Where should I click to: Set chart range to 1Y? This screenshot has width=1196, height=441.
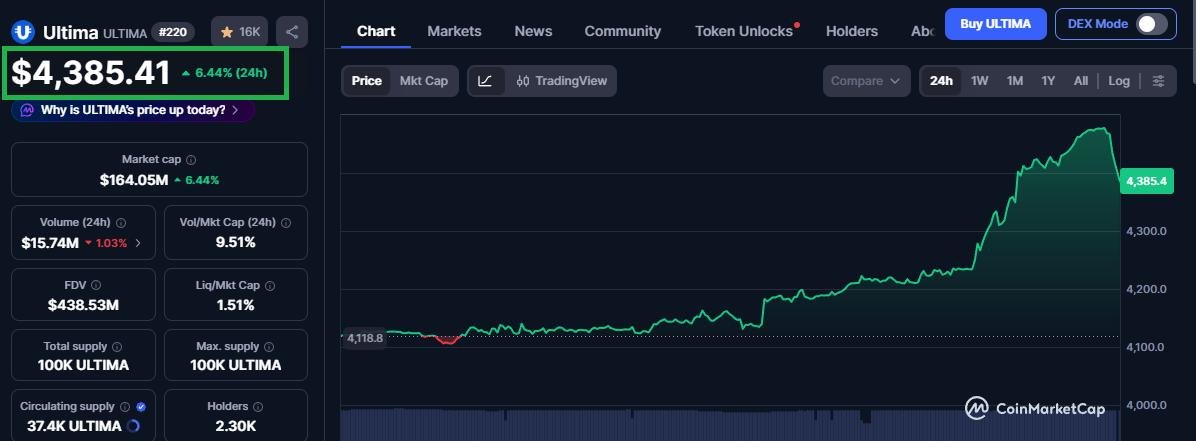tap(1048, 81)
